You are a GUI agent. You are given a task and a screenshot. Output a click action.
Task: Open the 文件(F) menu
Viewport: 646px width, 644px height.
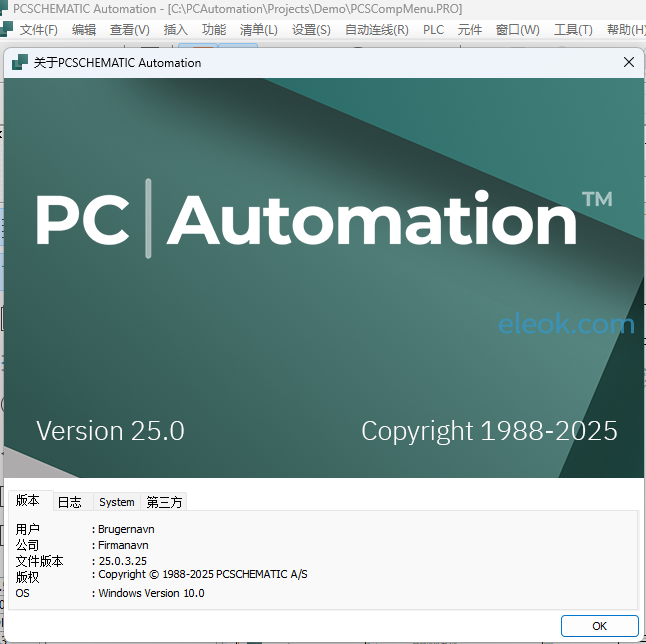pos(38,30)
